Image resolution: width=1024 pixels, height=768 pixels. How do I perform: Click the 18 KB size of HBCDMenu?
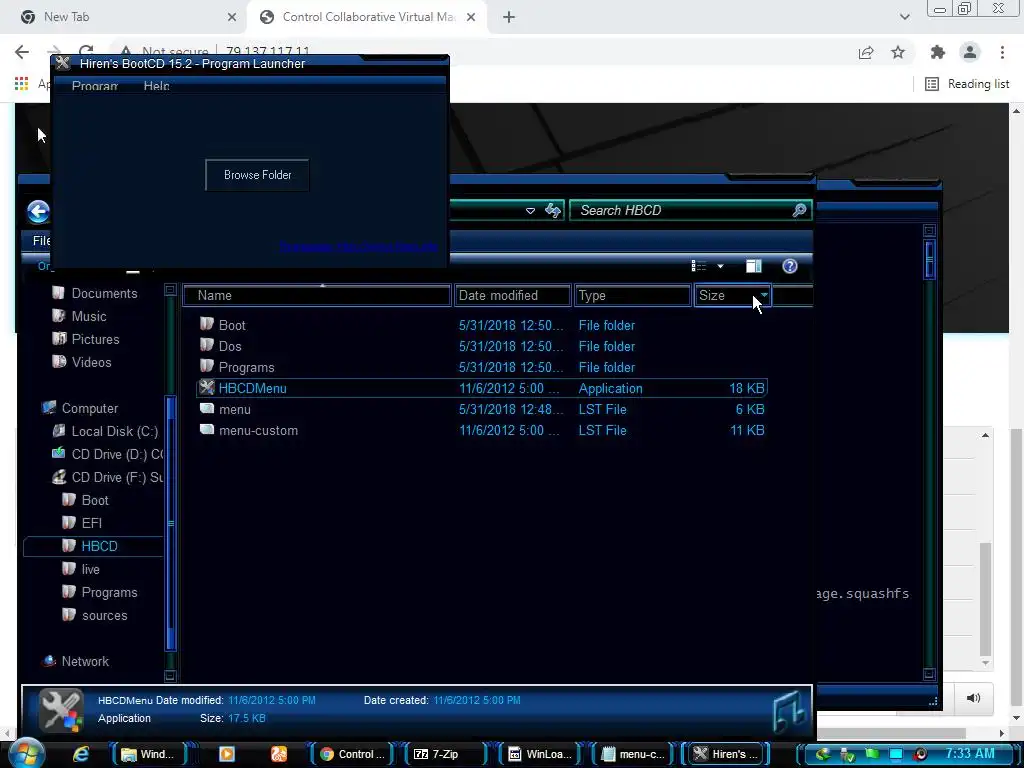pos(746,388)
